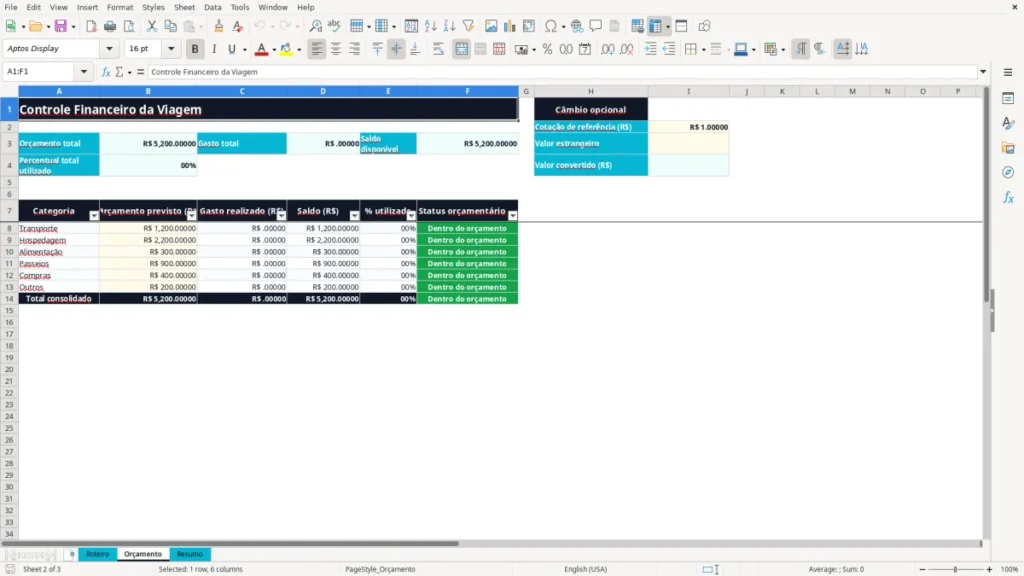Open the Format menu

(x=120, y=7)
